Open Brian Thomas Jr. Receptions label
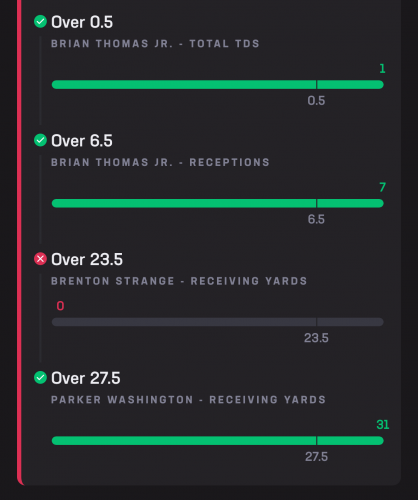418x500 pixels. pos(160,162)
